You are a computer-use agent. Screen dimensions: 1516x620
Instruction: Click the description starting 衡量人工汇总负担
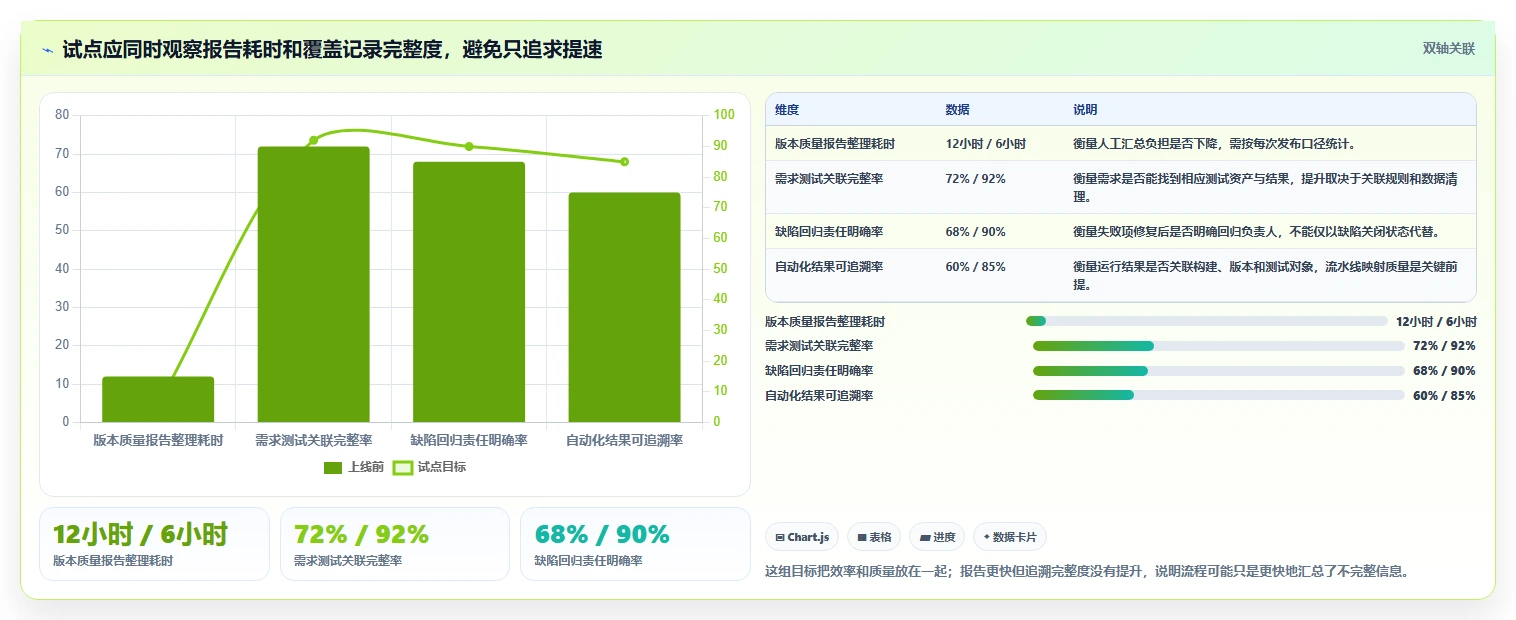[x=1214, y=144]
